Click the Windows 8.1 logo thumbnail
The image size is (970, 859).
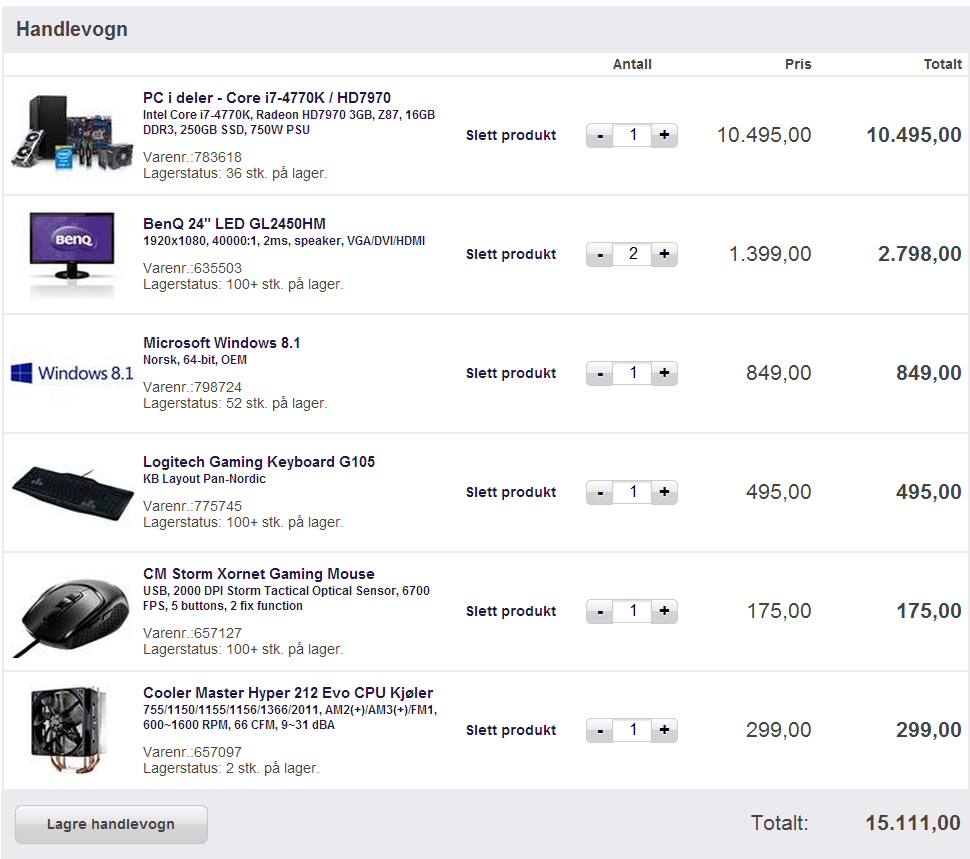coord(72,373)
